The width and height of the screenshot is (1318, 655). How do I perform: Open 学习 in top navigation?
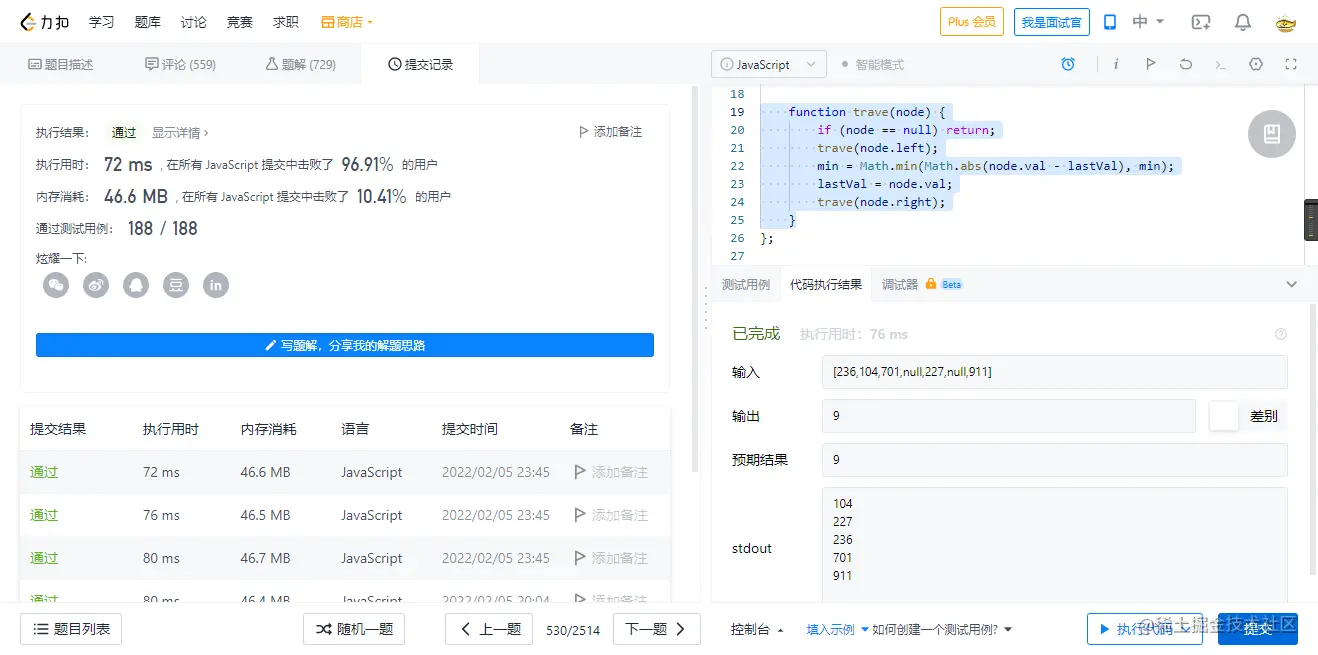101,21
